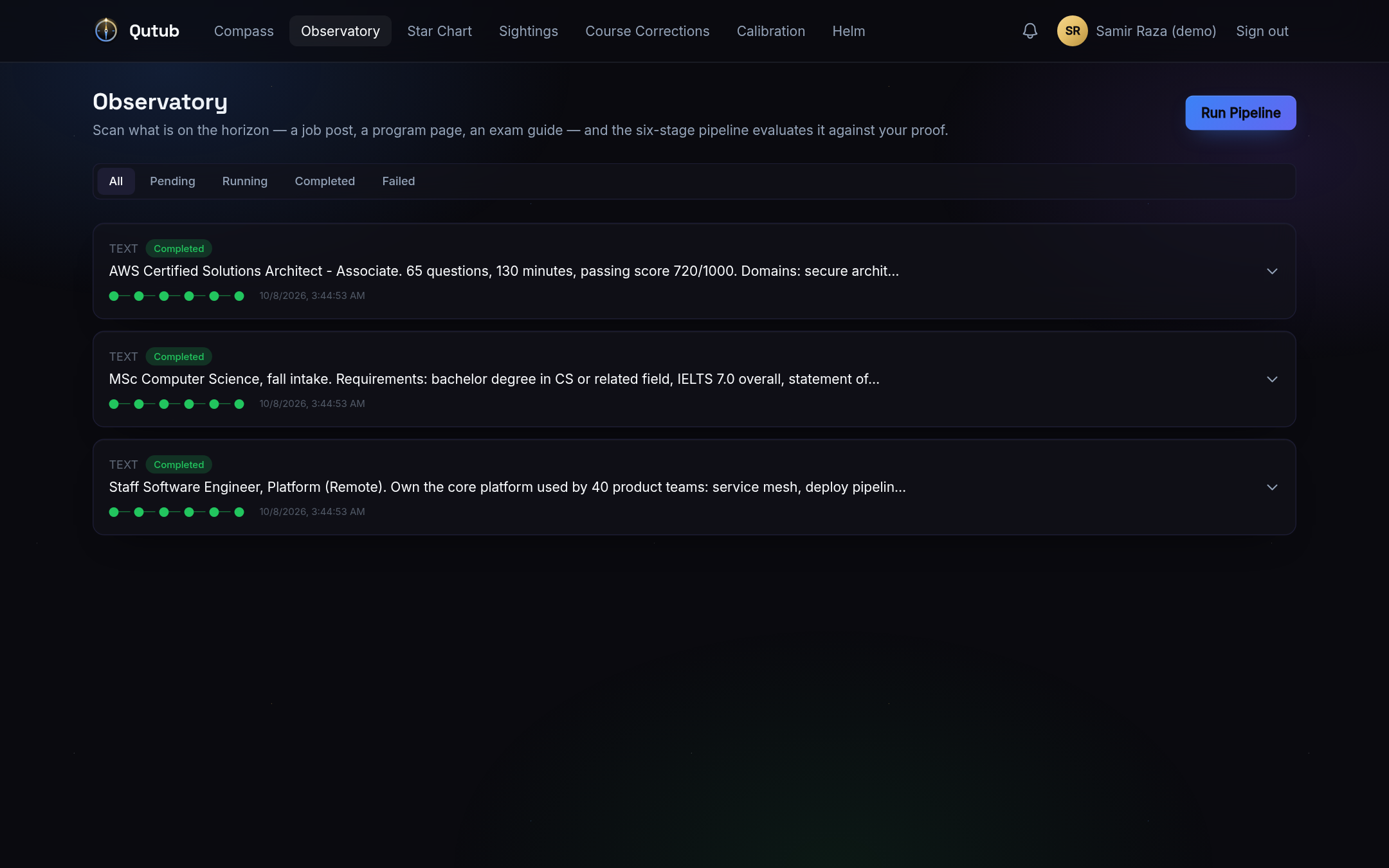Image resolution: width=1389 pixels, height=868 pixels.
Task: Click the Run Pipeline button
Action: pyautogui.click(x=1240, y=113)
